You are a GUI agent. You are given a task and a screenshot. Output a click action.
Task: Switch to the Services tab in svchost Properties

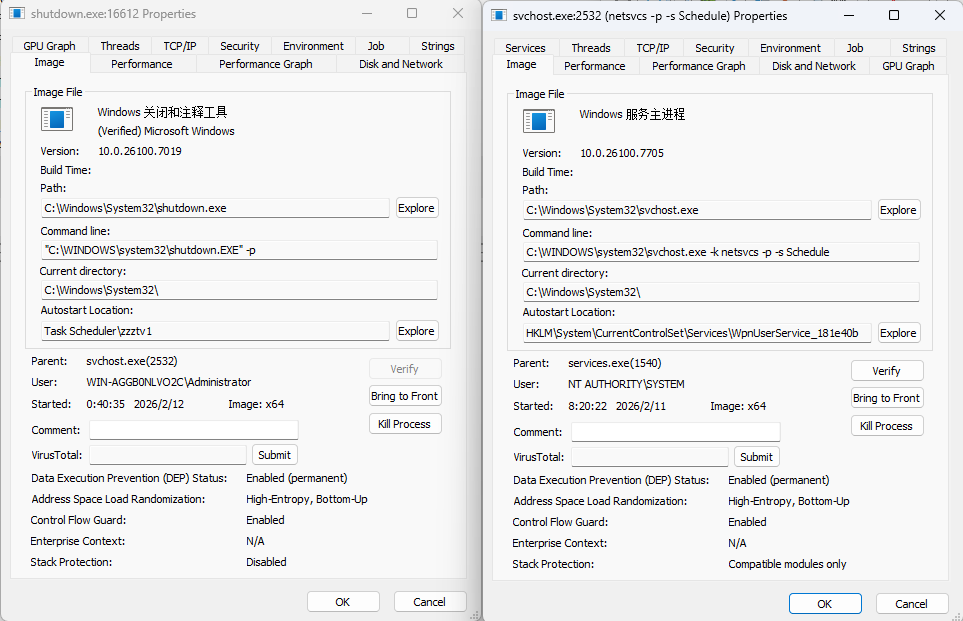point(525,48)
